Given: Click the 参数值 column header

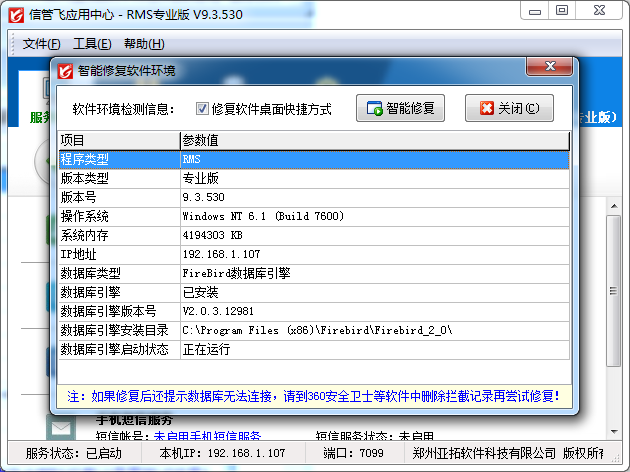Looking at the screenshot, I should (370, 140).
